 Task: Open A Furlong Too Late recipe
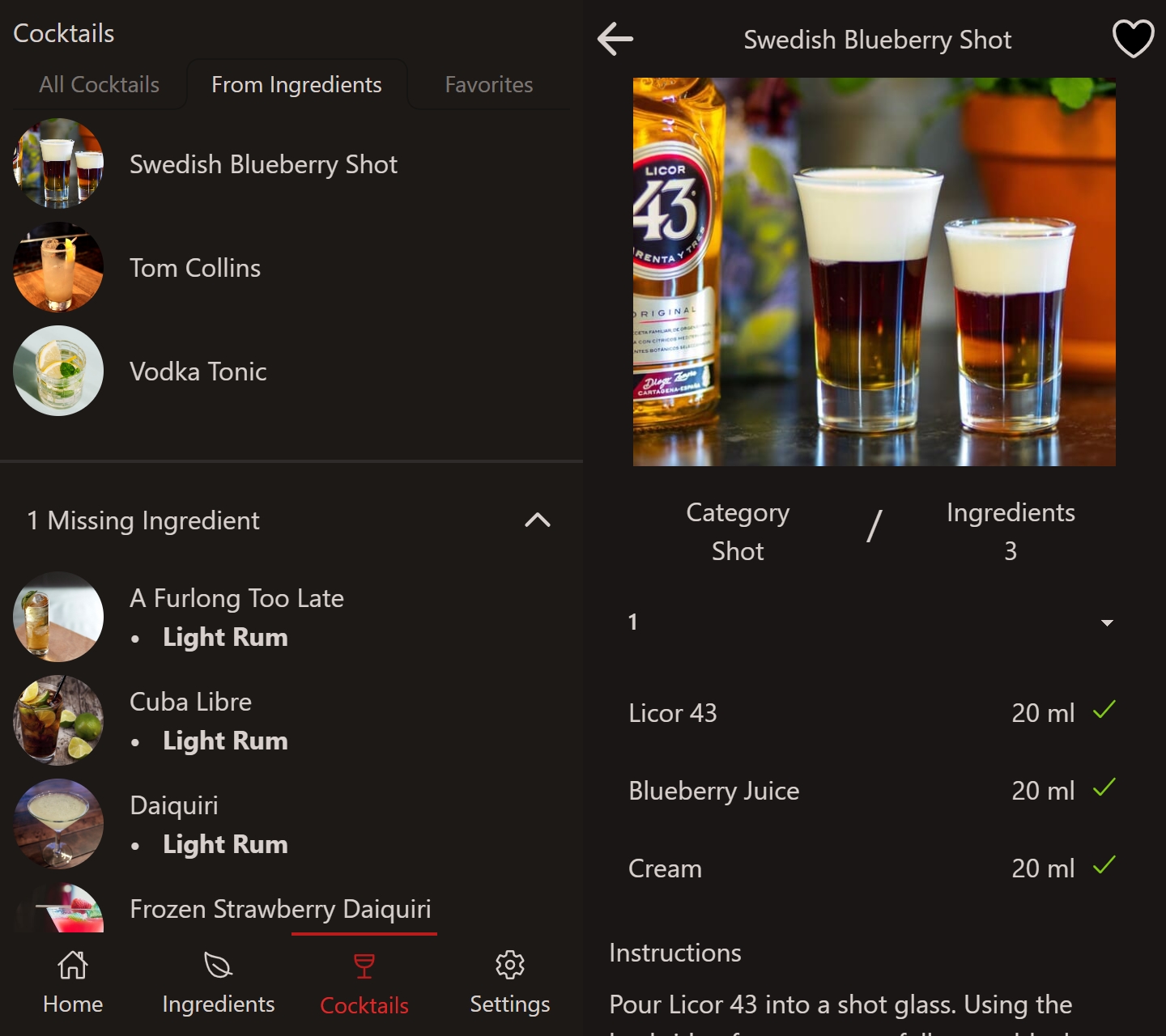[236, 599]
